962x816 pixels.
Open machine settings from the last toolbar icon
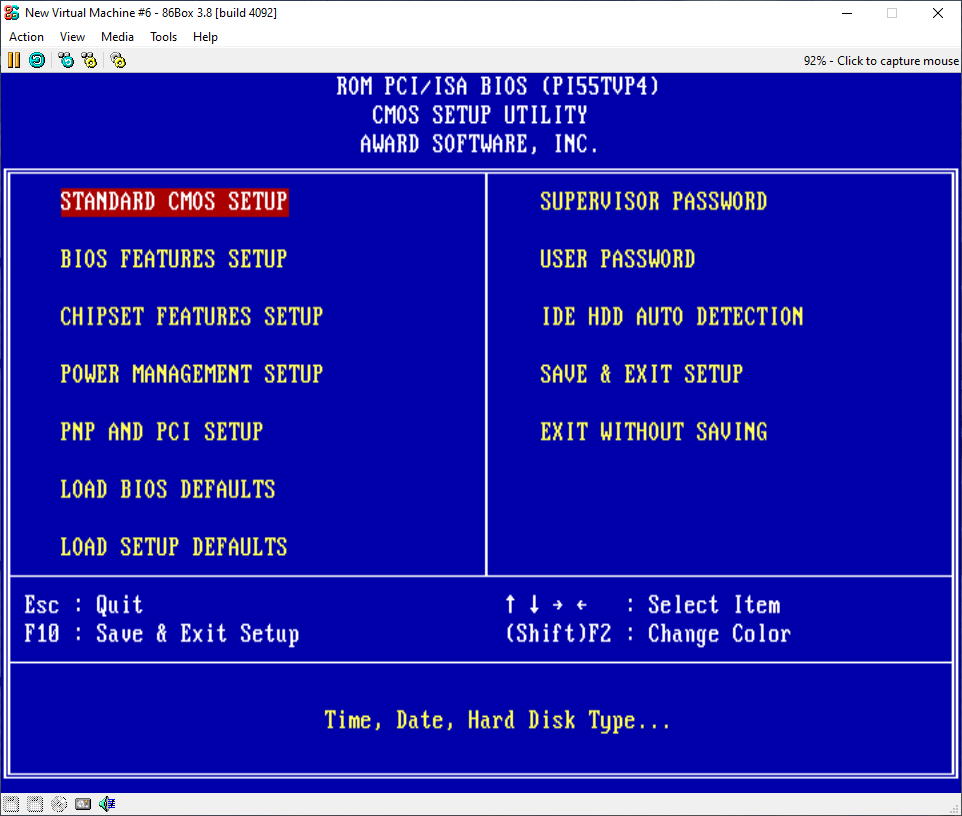click(x=118, y=60)
